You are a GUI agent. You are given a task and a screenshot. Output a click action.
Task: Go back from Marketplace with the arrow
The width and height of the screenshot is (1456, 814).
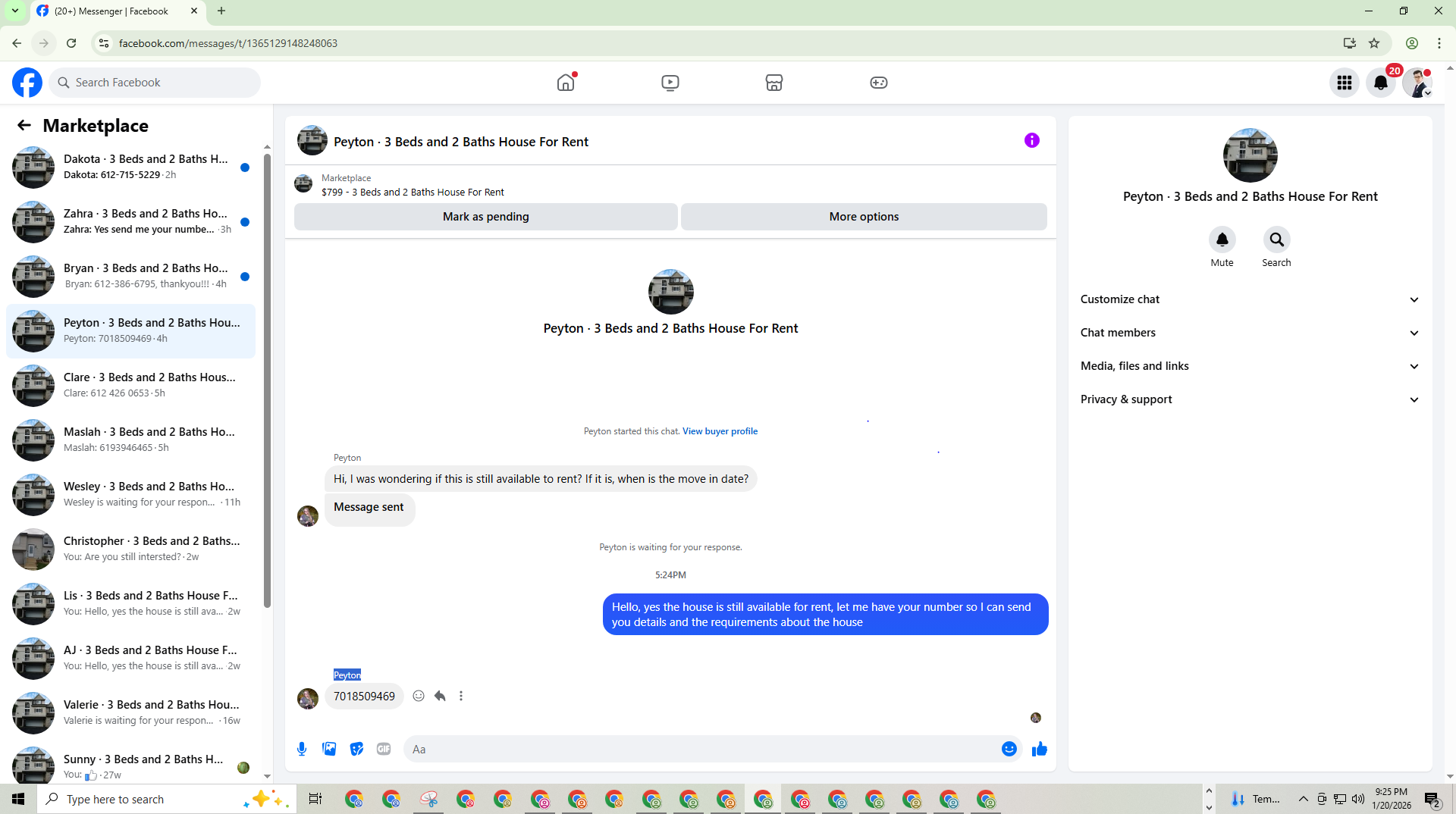click(24, 126)
